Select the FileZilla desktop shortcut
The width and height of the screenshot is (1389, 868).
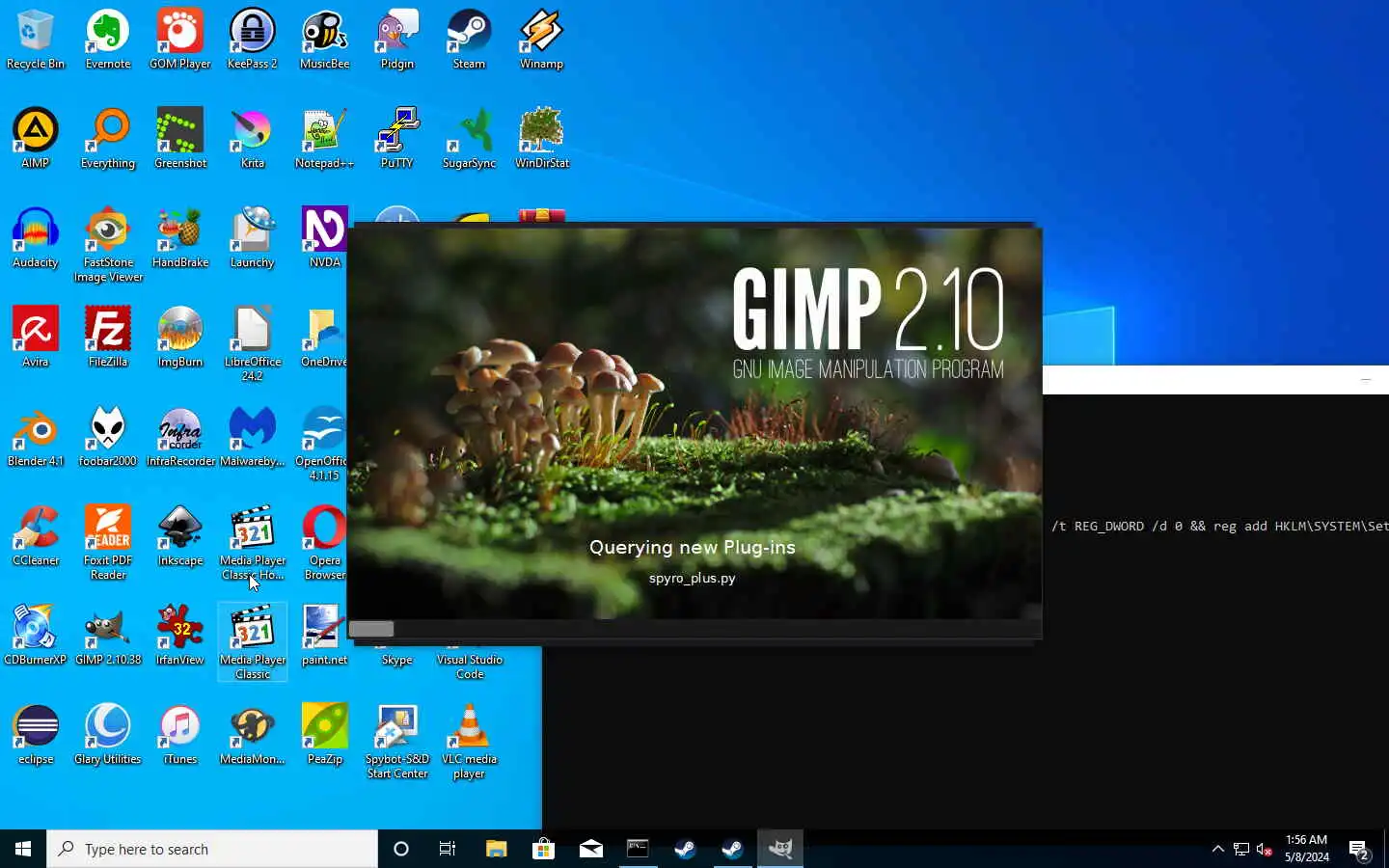click(108, 338)
